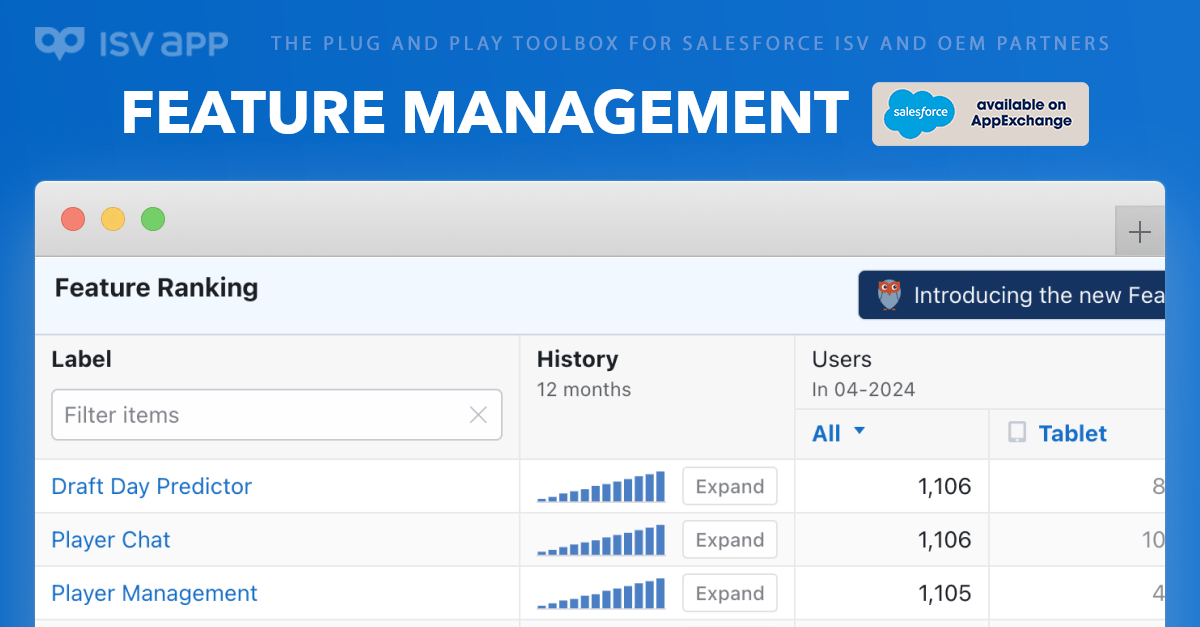Click the Label column header
The image size is (1200, 627).
pos(81,359)
